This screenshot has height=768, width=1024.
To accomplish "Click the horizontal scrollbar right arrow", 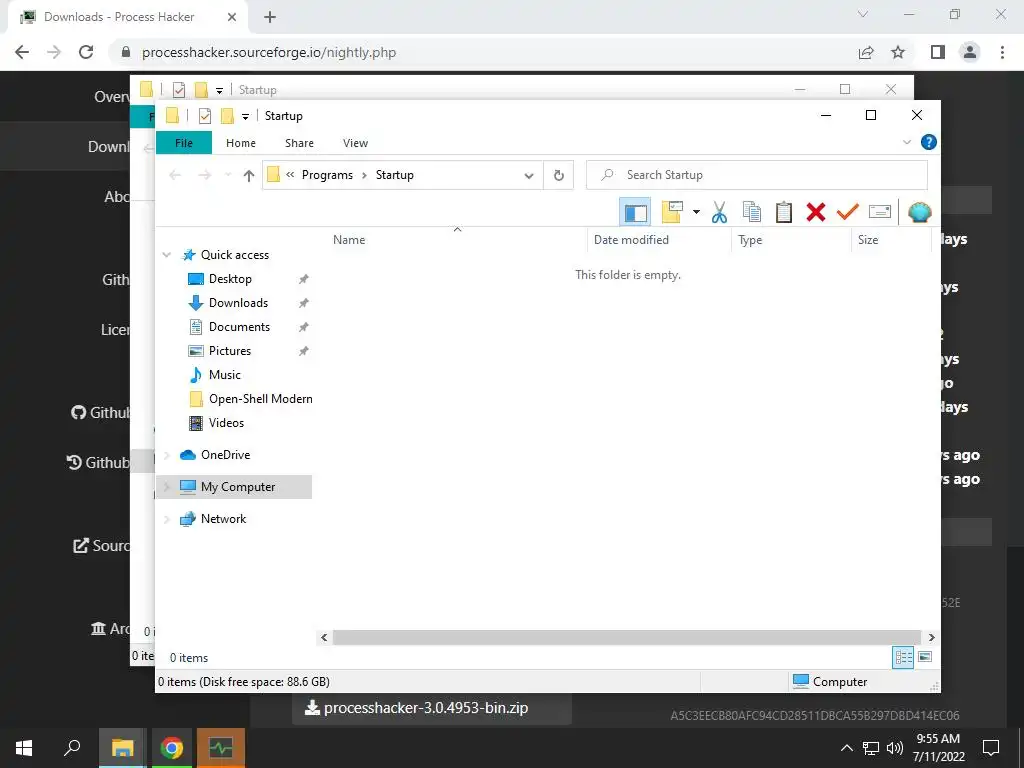I will coord(931,637).
